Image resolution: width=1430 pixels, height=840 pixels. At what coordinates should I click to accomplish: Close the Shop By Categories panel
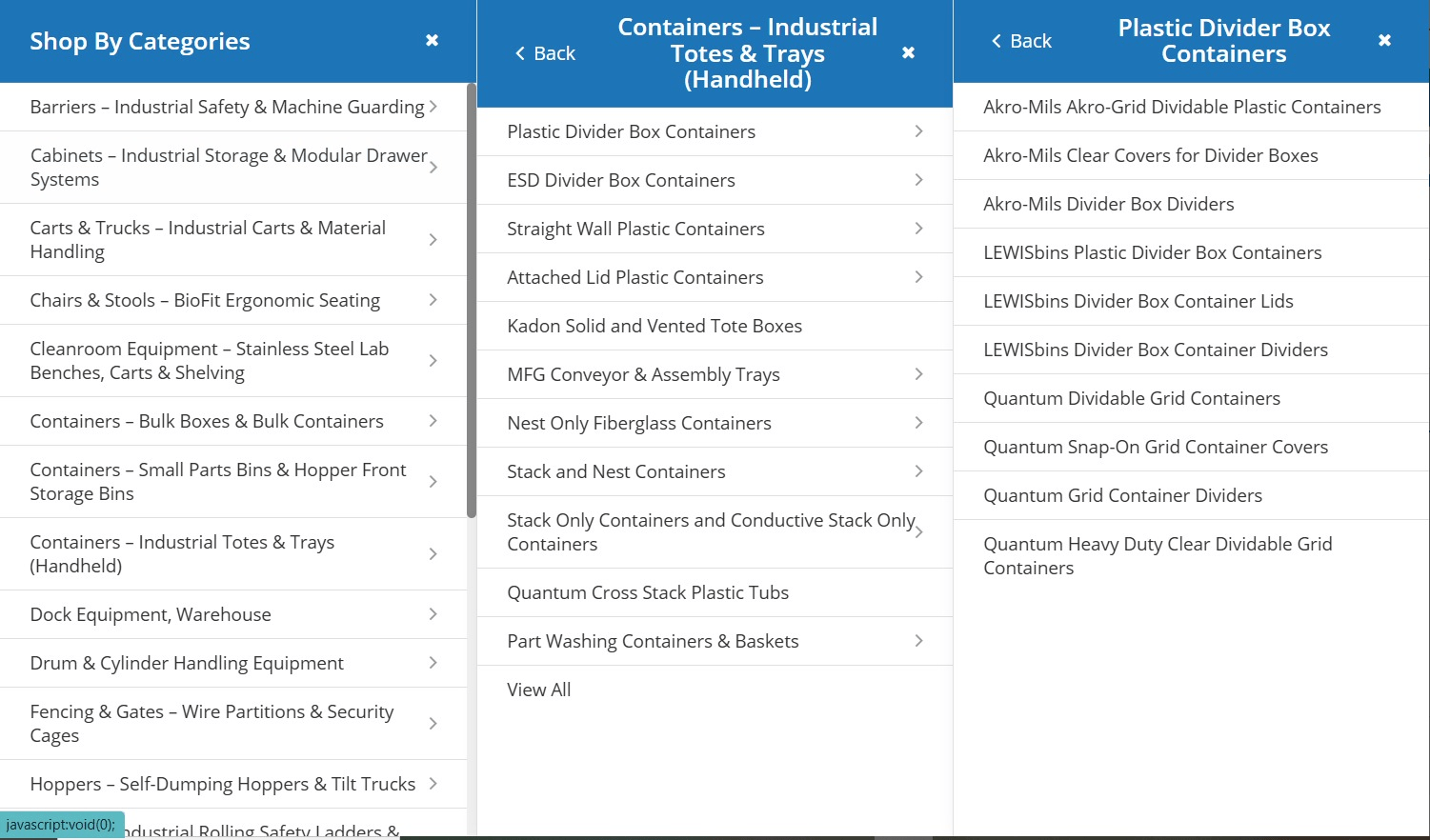coord(432,40)
